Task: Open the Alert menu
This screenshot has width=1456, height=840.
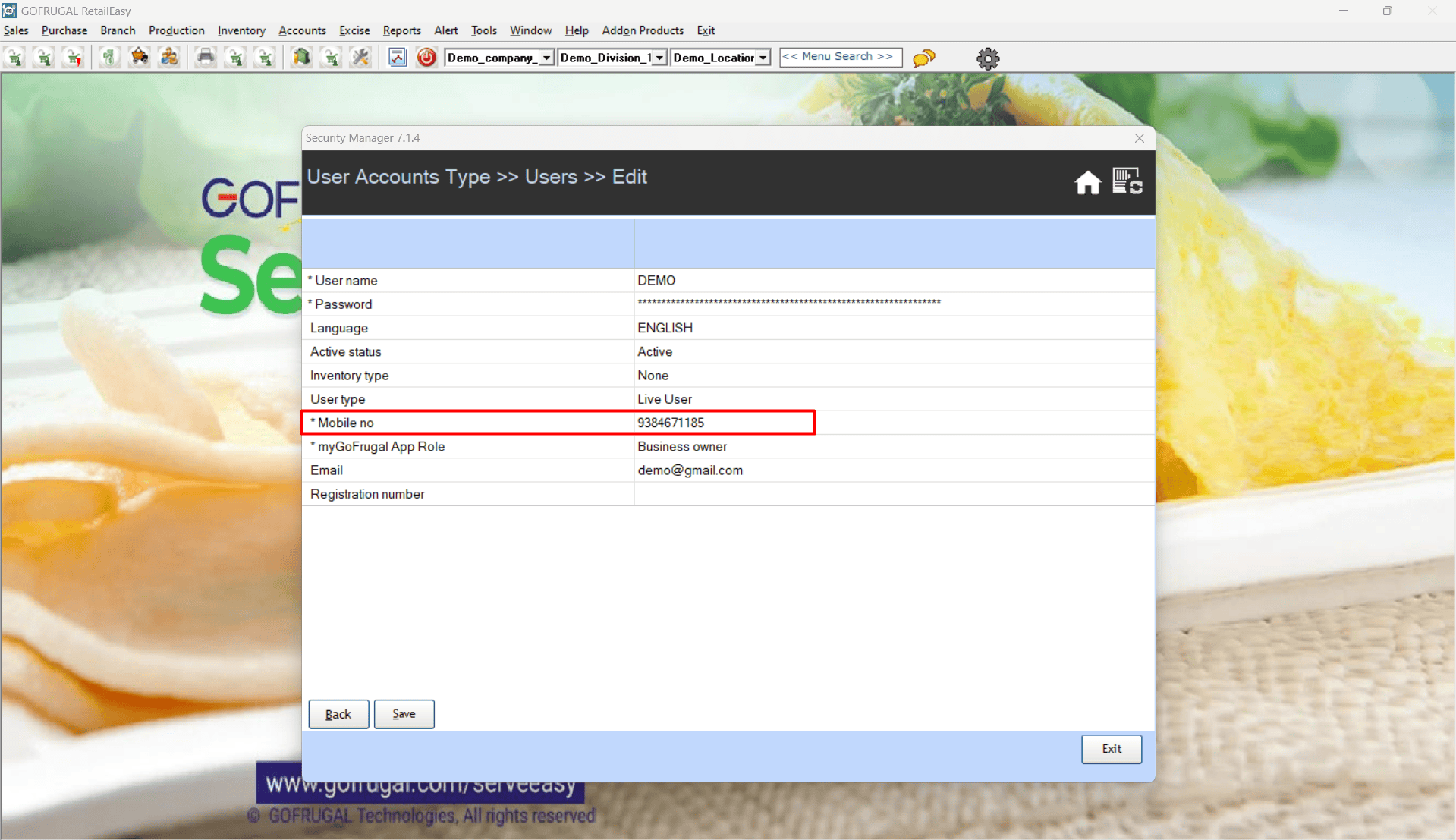Action: 446,30
